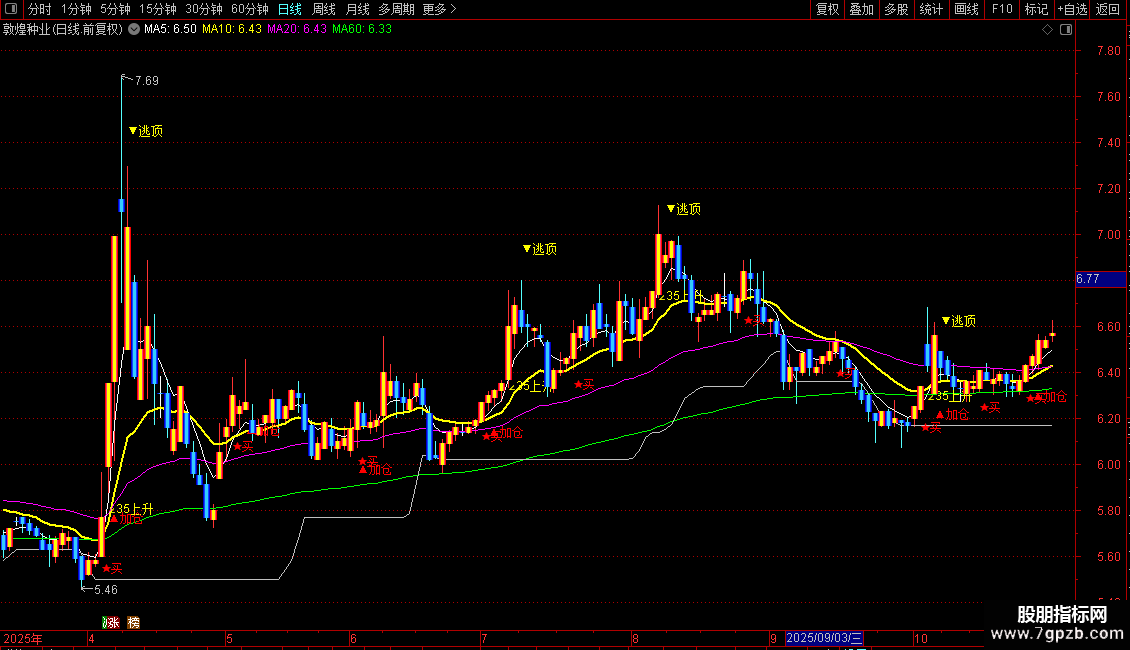Click the 5.60 price axis label
This screenshot has height=650, width=1130.
pyautogui.click(x=1108, y=557)
